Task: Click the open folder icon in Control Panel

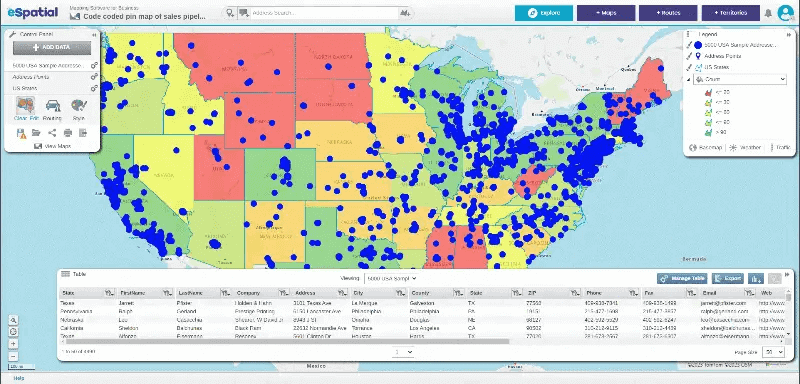Action: click(x=36, y=133)
